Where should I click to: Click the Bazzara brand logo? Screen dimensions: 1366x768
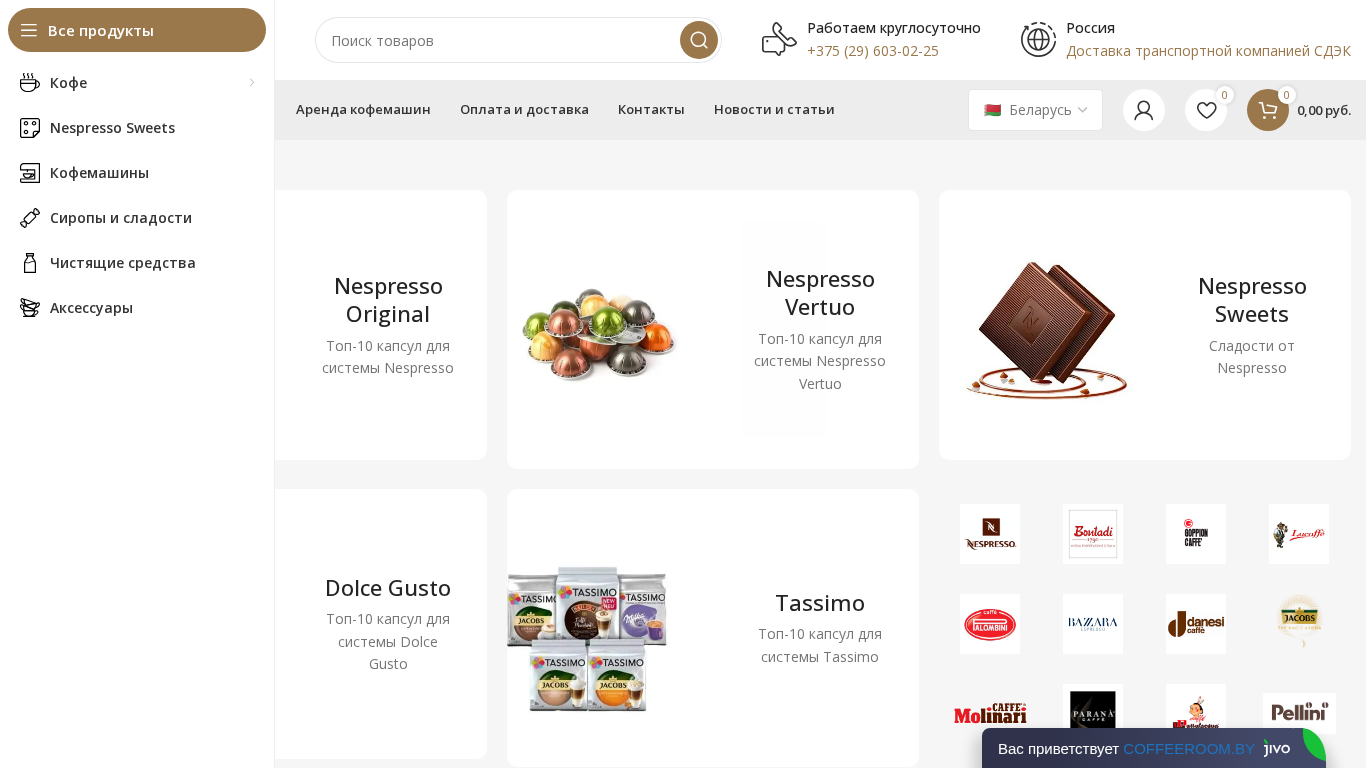tap(1093, 624)
